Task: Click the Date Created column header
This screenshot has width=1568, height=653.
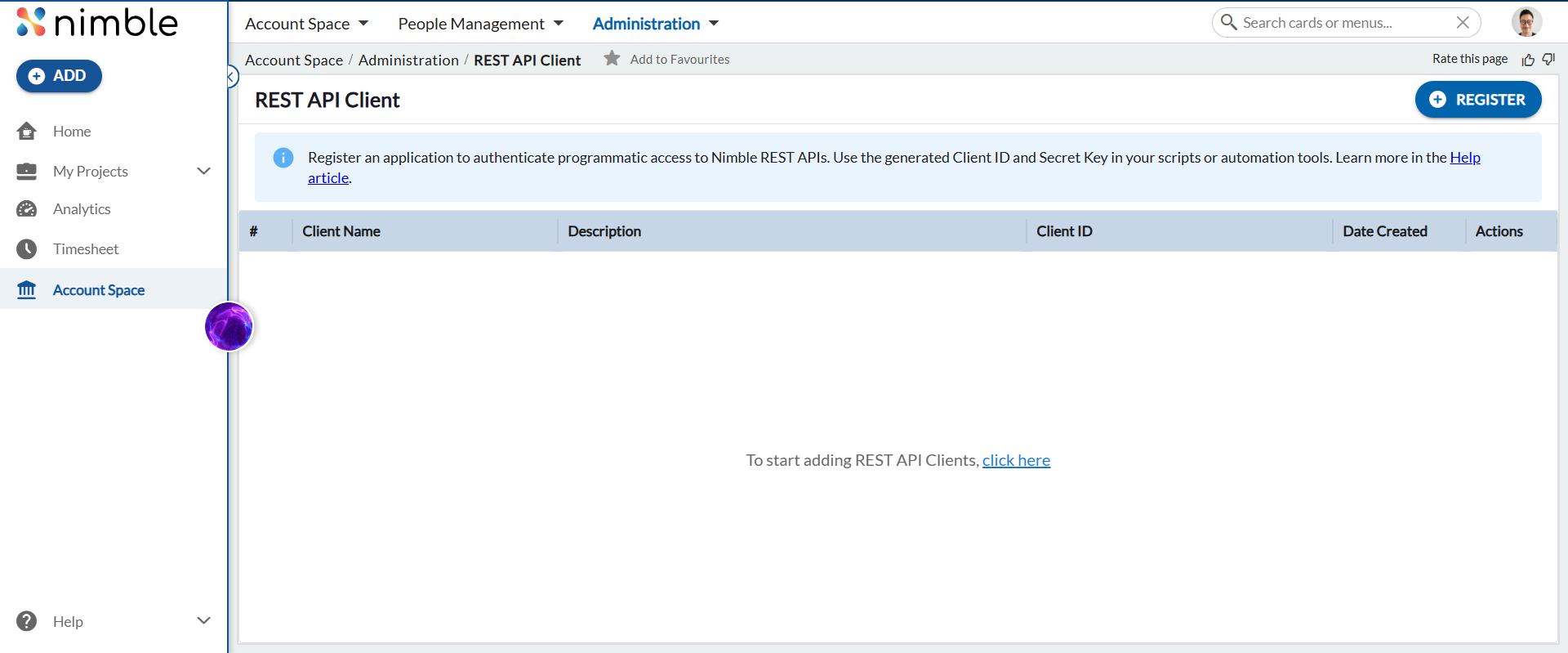Action: [1385, 231]
